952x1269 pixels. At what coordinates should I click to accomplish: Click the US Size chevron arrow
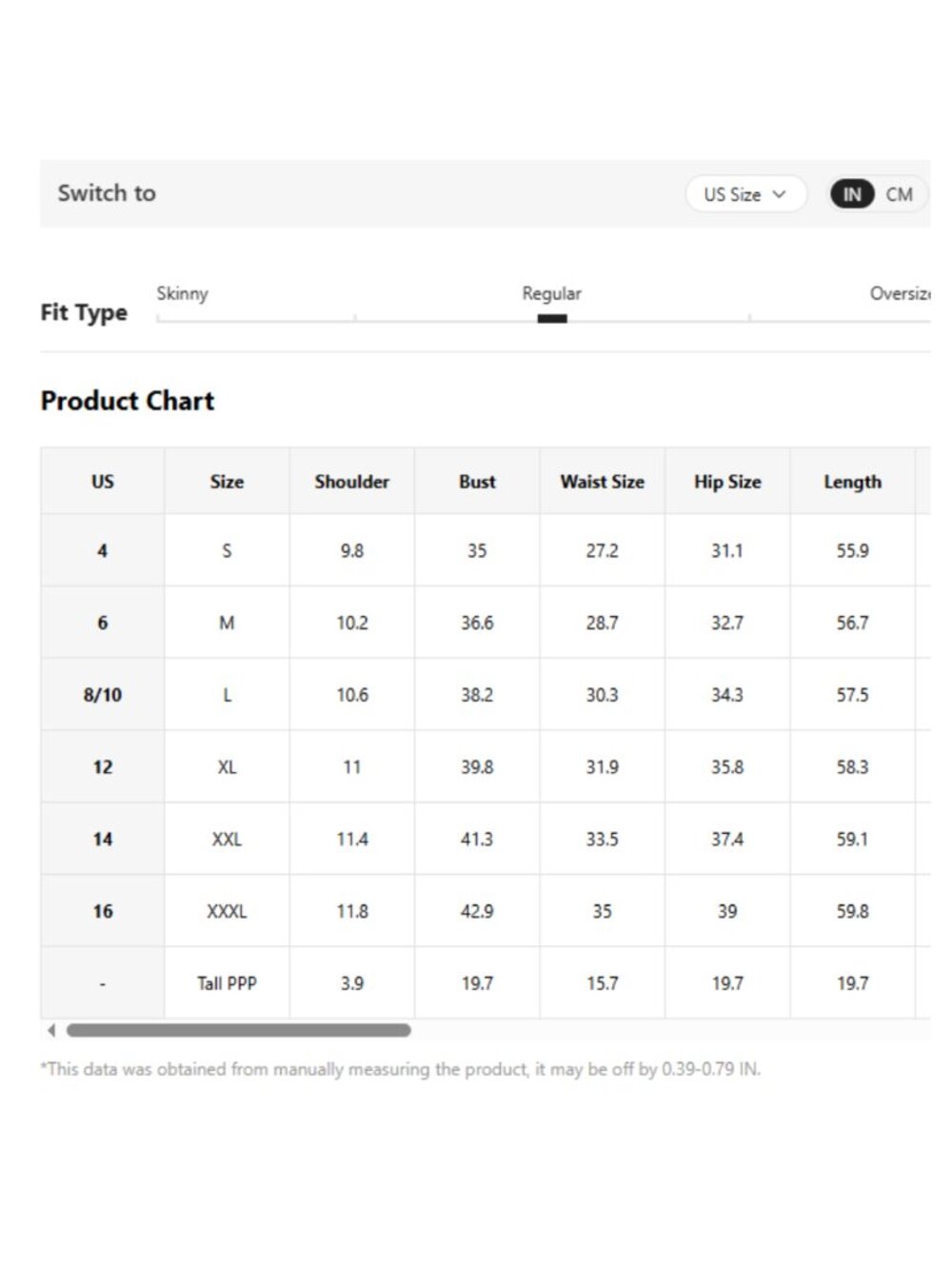click(779, 194)
